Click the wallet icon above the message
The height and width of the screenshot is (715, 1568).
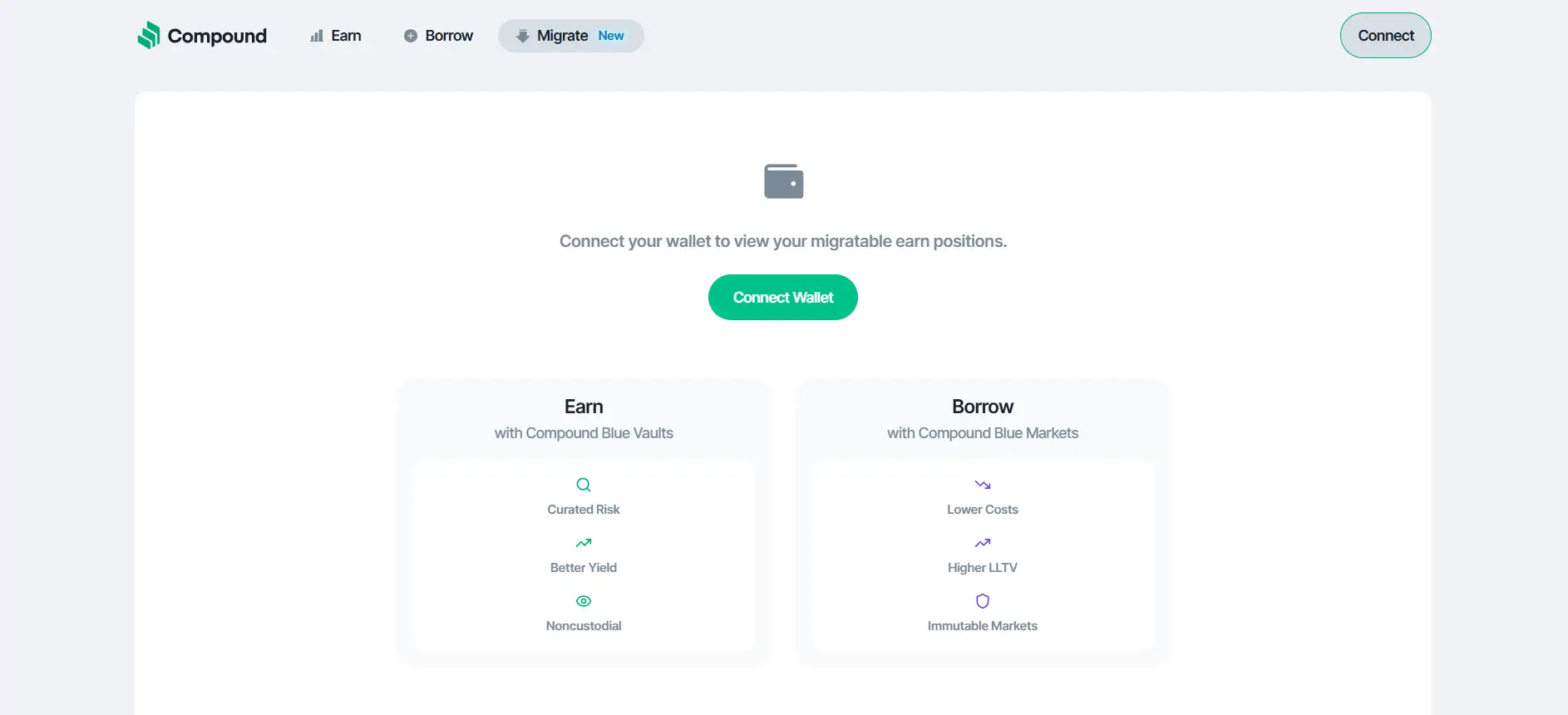point(783,181)
